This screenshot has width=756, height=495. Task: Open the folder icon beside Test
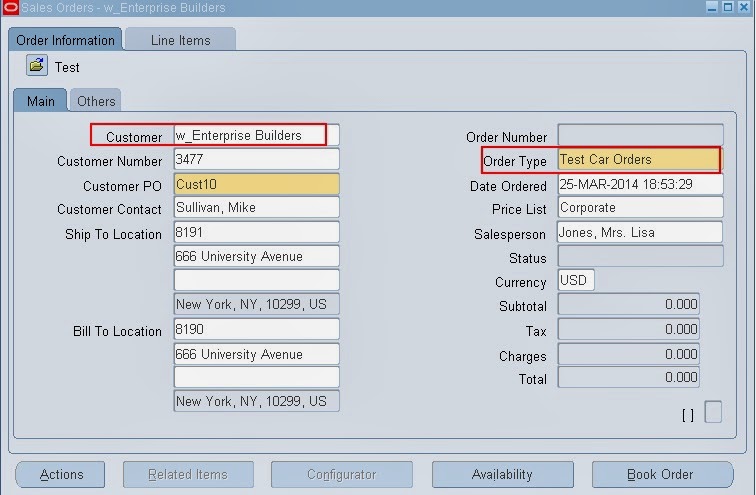click(x=37, y=65)
